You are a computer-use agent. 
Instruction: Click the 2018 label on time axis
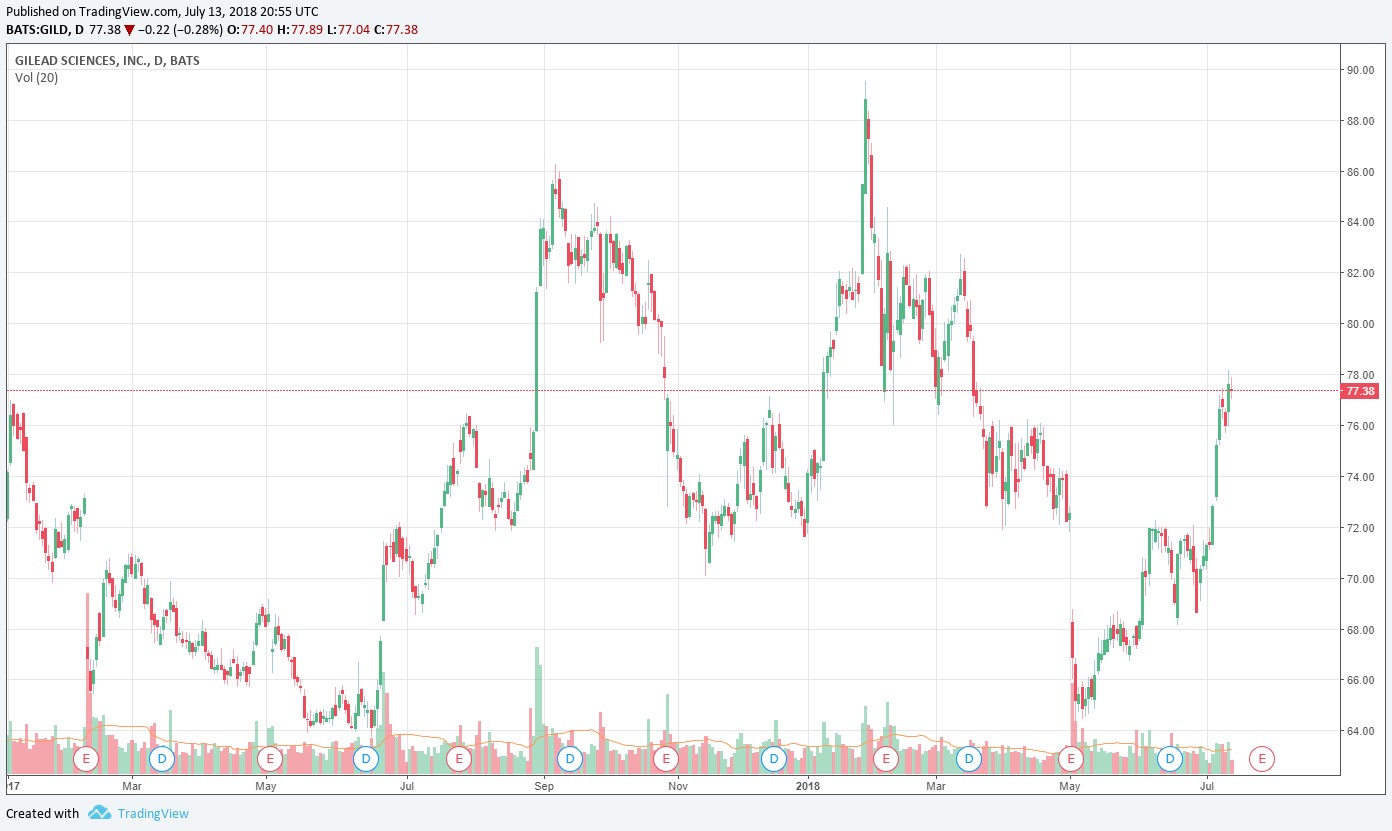807,787
